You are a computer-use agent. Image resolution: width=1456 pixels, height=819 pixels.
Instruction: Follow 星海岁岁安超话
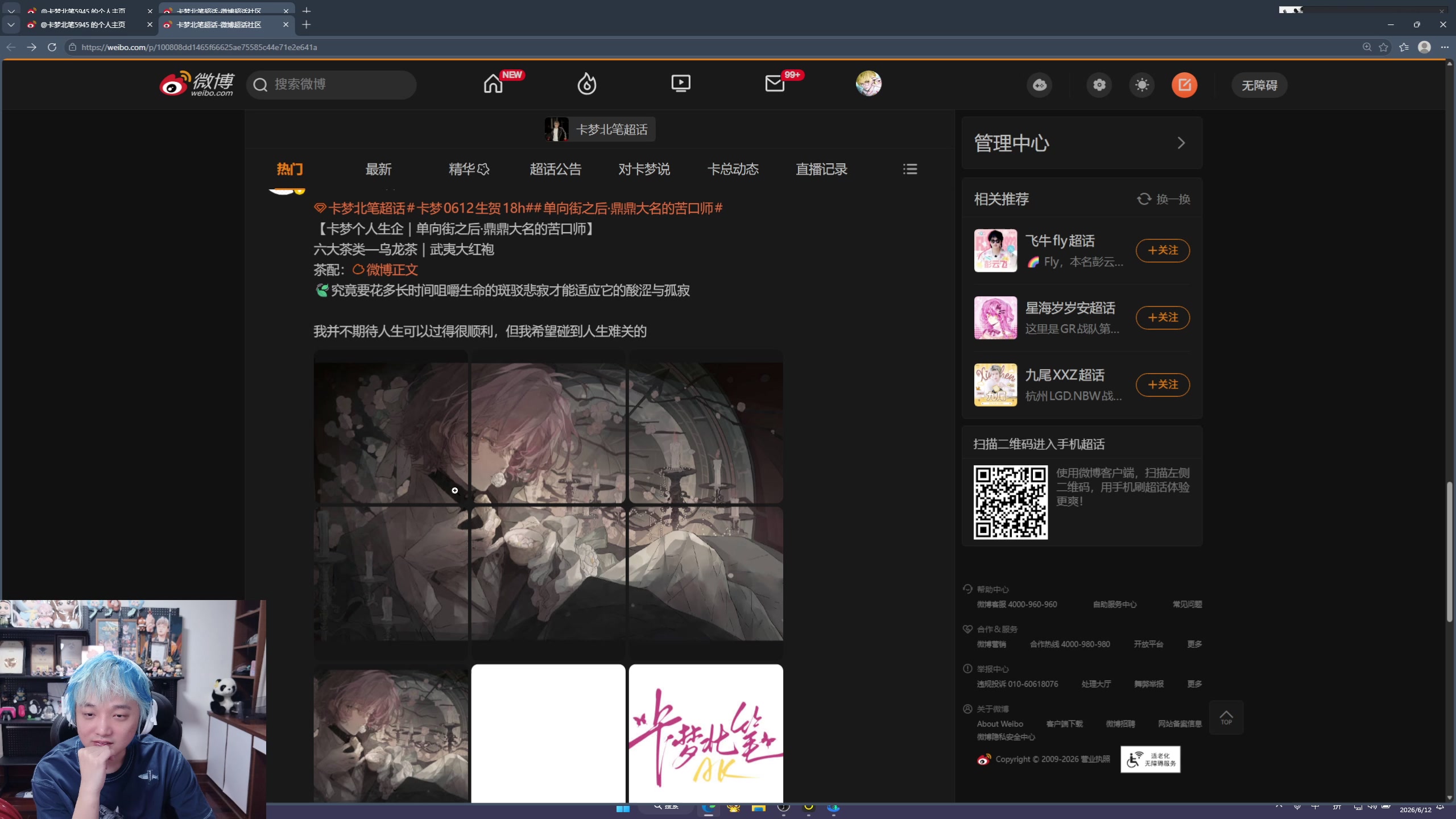(1163, 317)
